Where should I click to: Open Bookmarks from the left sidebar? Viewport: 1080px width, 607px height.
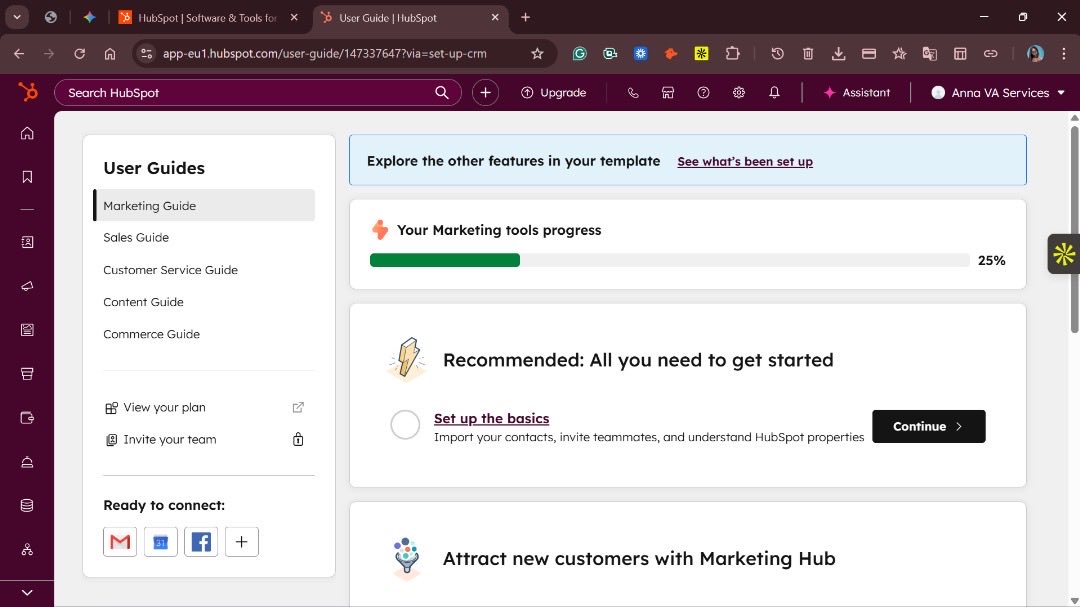coord(27,176)
